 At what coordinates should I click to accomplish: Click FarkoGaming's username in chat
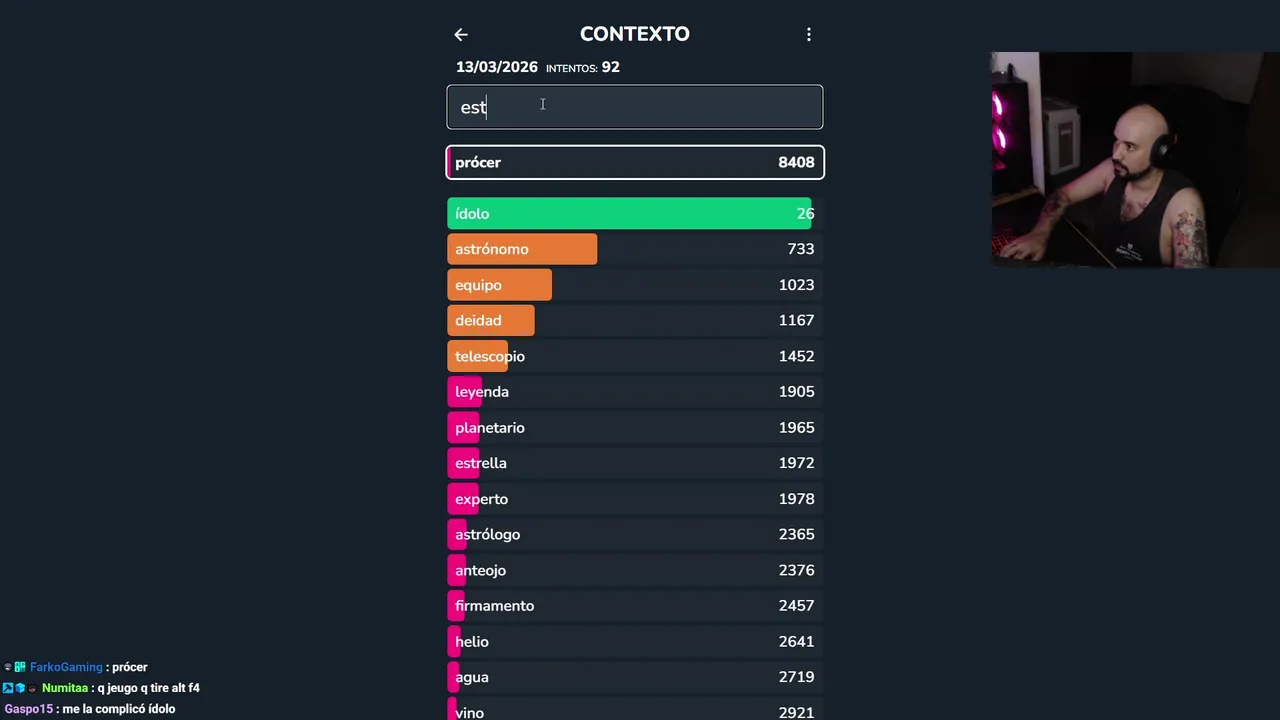coord(66,667)
